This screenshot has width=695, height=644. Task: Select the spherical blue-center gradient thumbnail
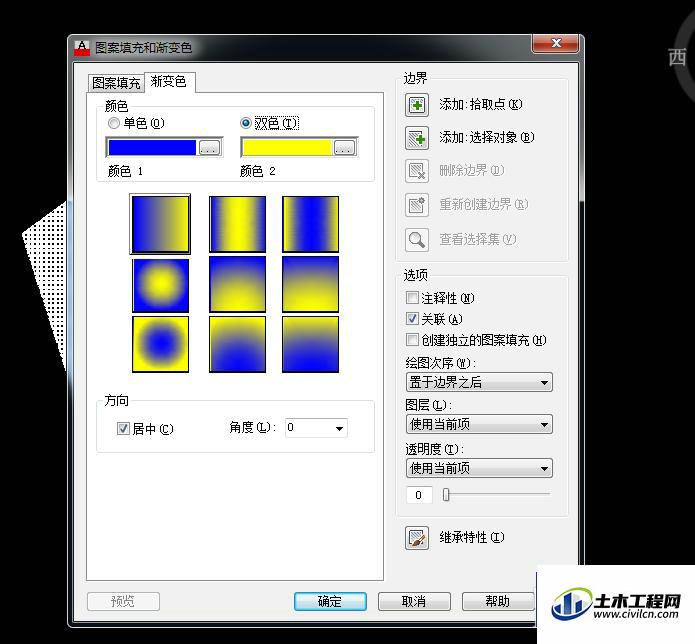tap(160, 344)
